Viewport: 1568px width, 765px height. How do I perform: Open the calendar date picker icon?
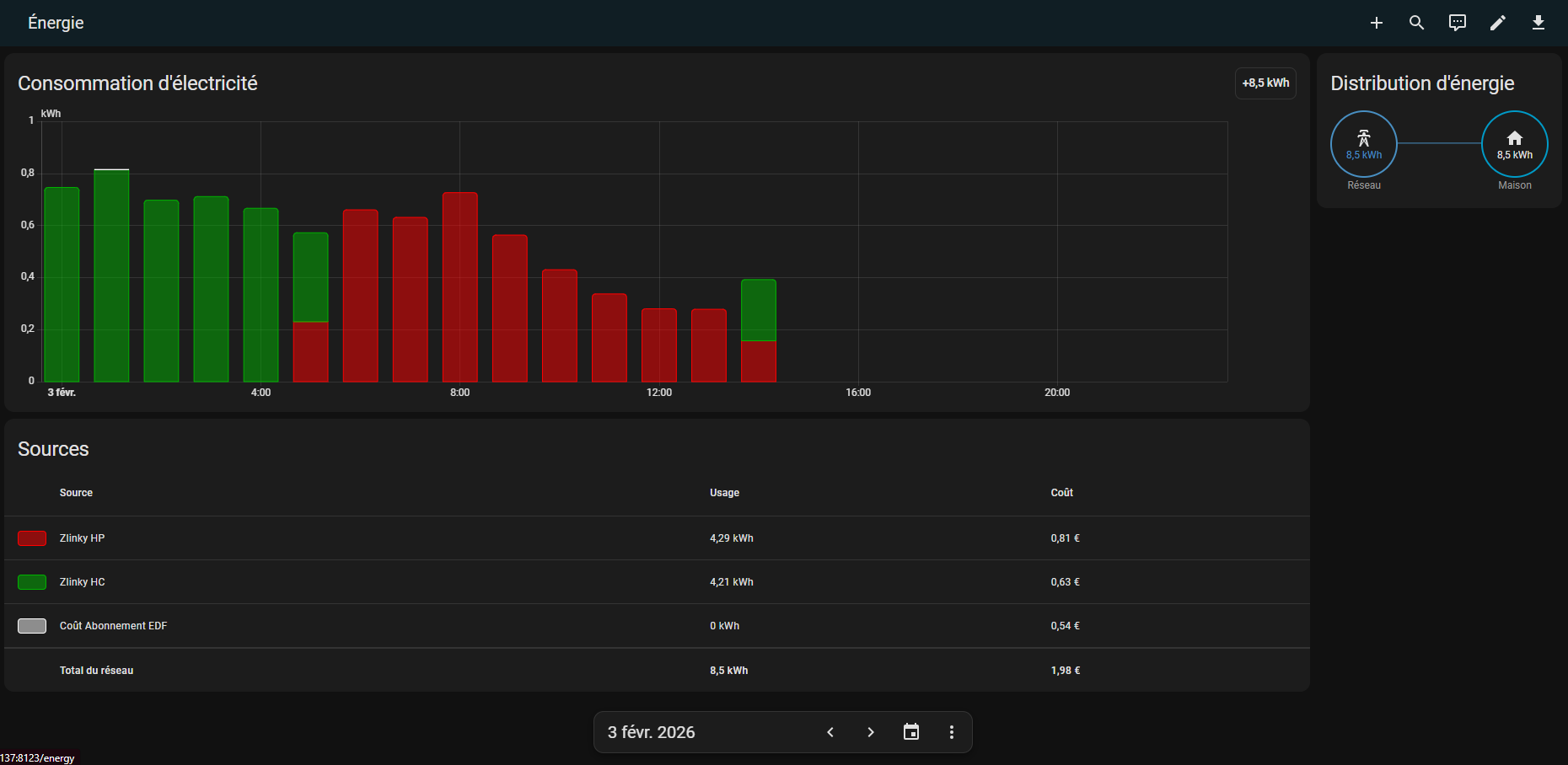tap(911, 732)
